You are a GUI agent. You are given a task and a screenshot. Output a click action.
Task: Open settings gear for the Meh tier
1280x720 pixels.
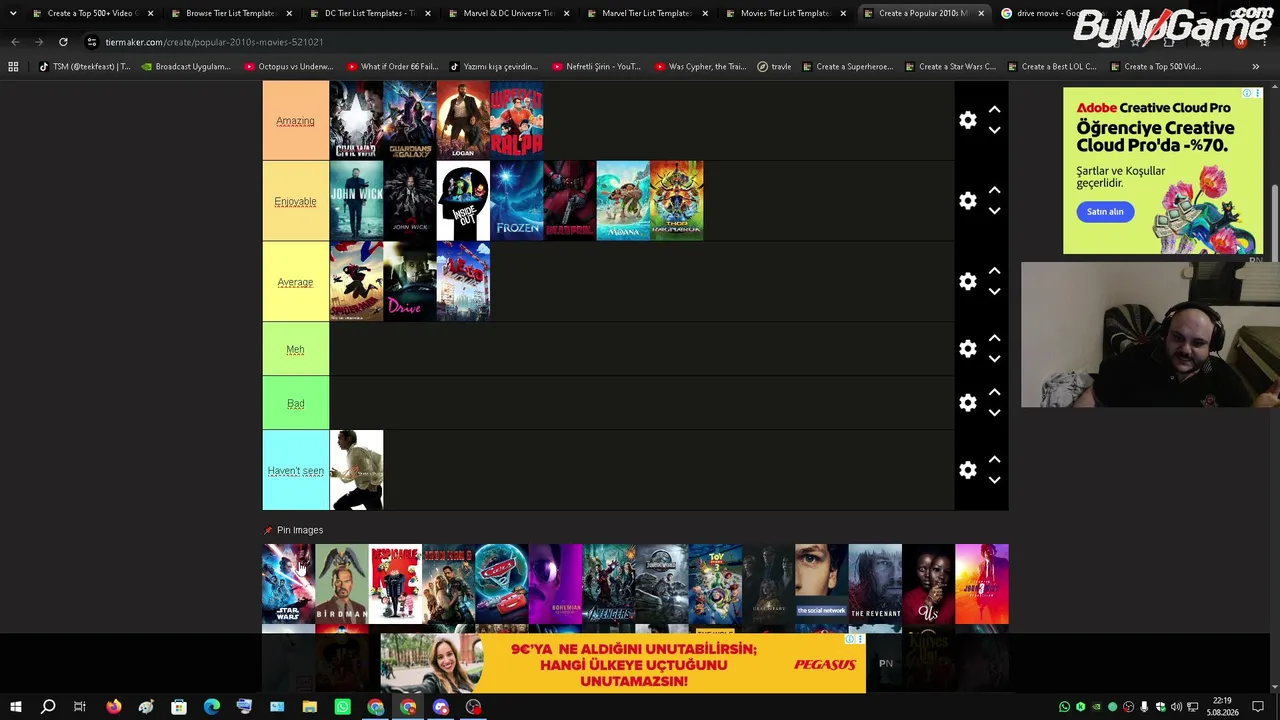click(968, 349)
